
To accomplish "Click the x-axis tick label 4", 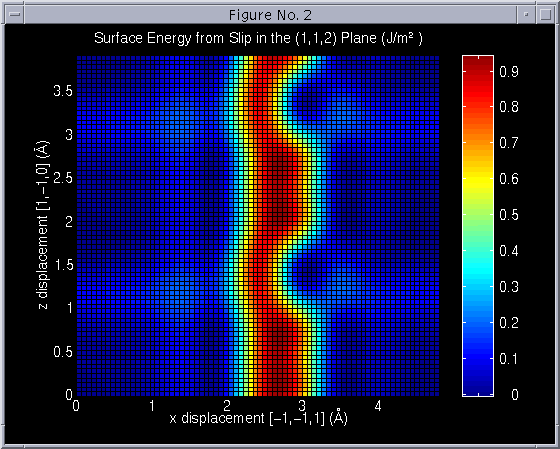I will pos(378,406).
